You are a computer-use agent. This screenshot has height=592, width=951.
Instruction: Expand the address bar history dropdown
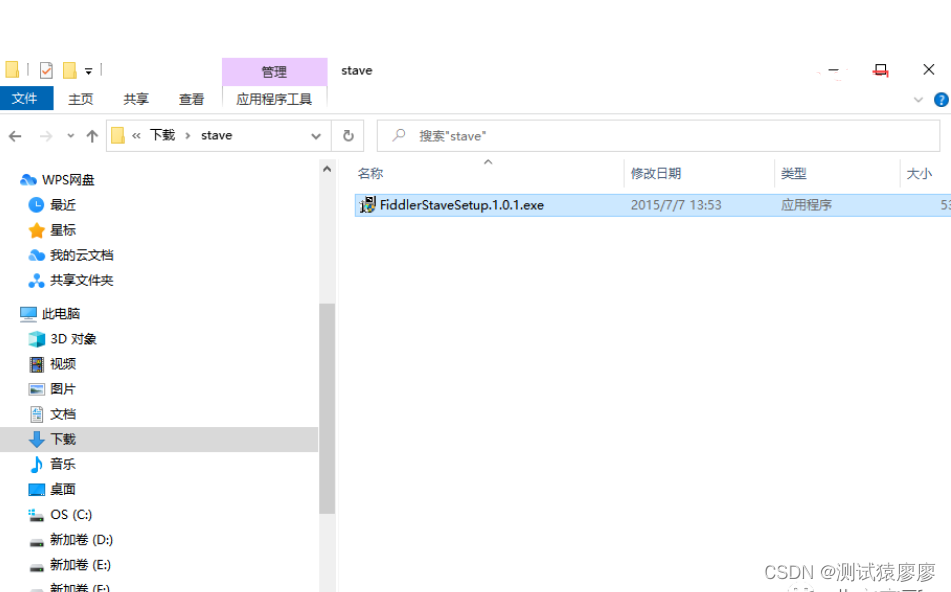[x=316, y=136]
